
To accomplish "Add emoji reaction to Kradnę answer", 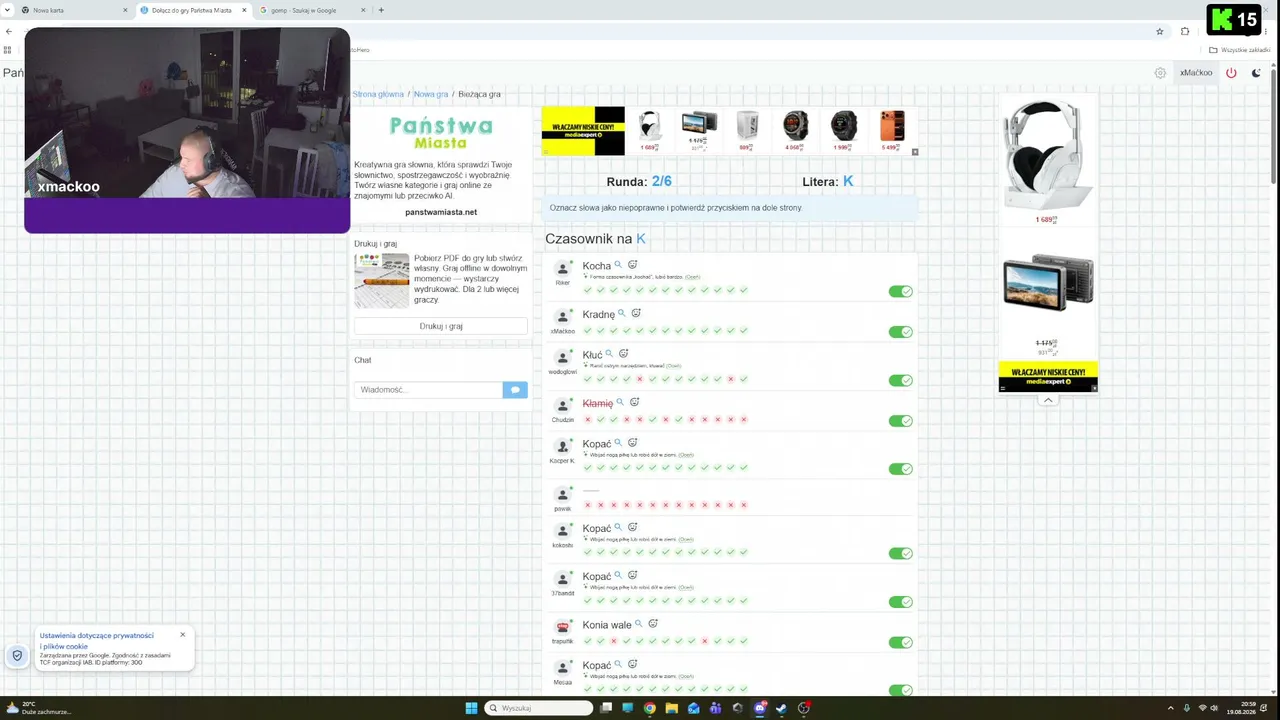I will pos(636,313).
